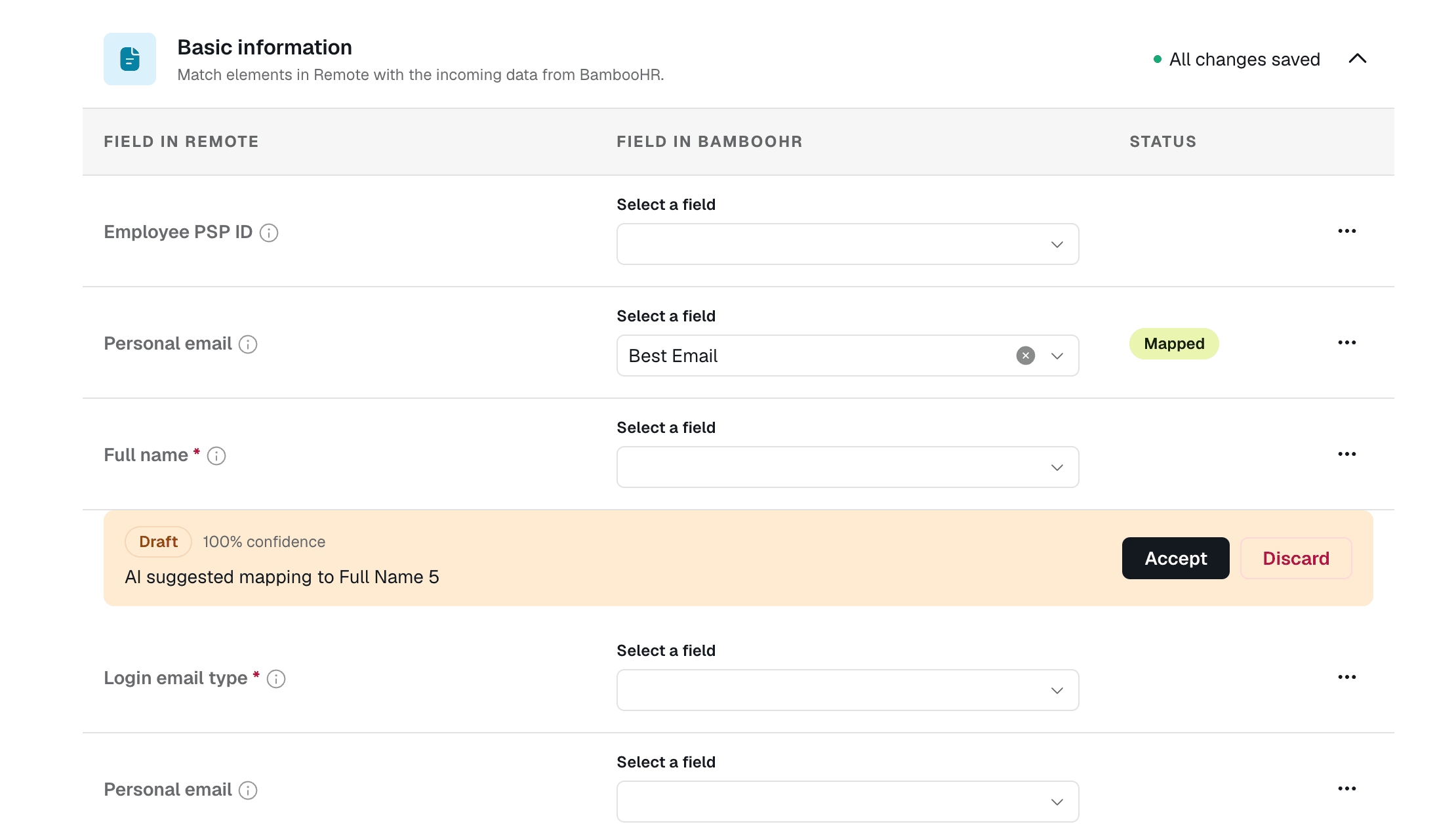This screenshot has width=1456, height=837.
Task: Click the Field in Remote column header
Action: pos(181,142)
